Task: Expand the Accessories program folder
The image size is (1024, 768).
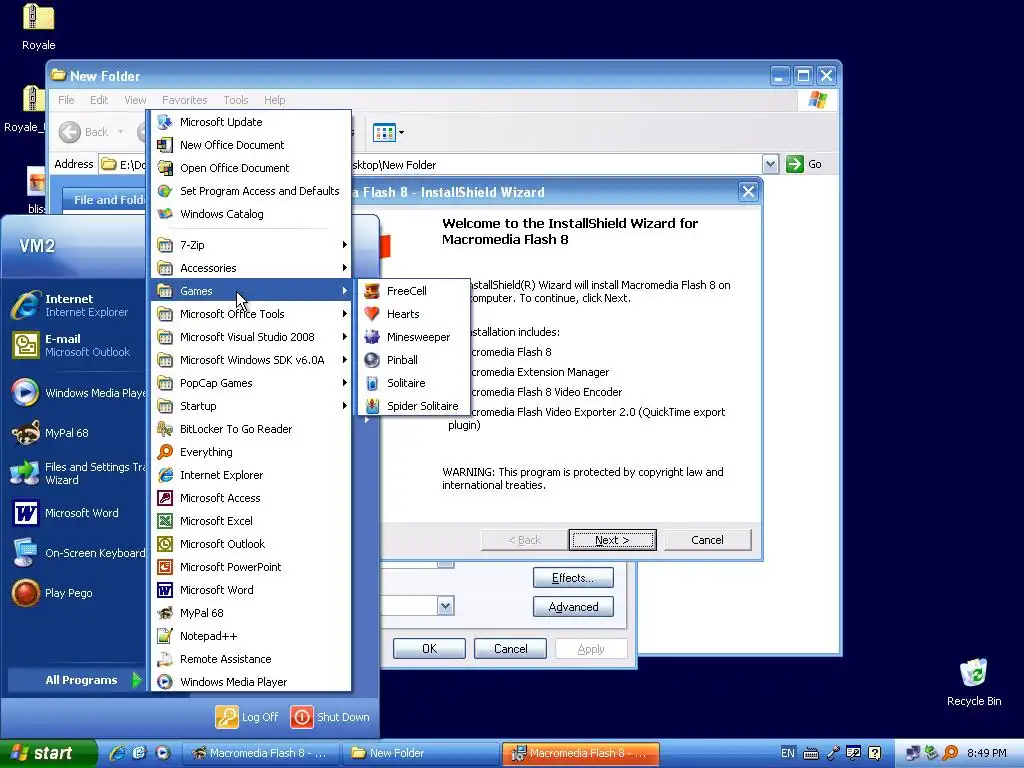Action: coord(251,268)
